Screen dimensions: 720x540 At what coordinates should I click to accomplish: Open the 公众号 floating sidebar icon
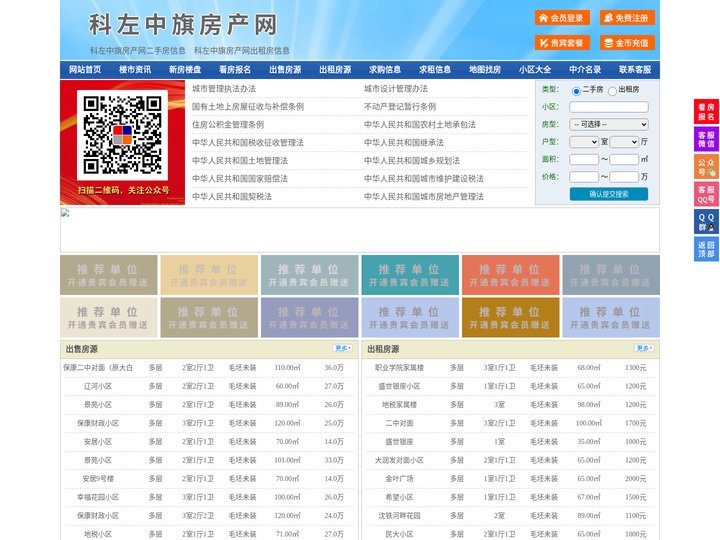tap(706, 167)
